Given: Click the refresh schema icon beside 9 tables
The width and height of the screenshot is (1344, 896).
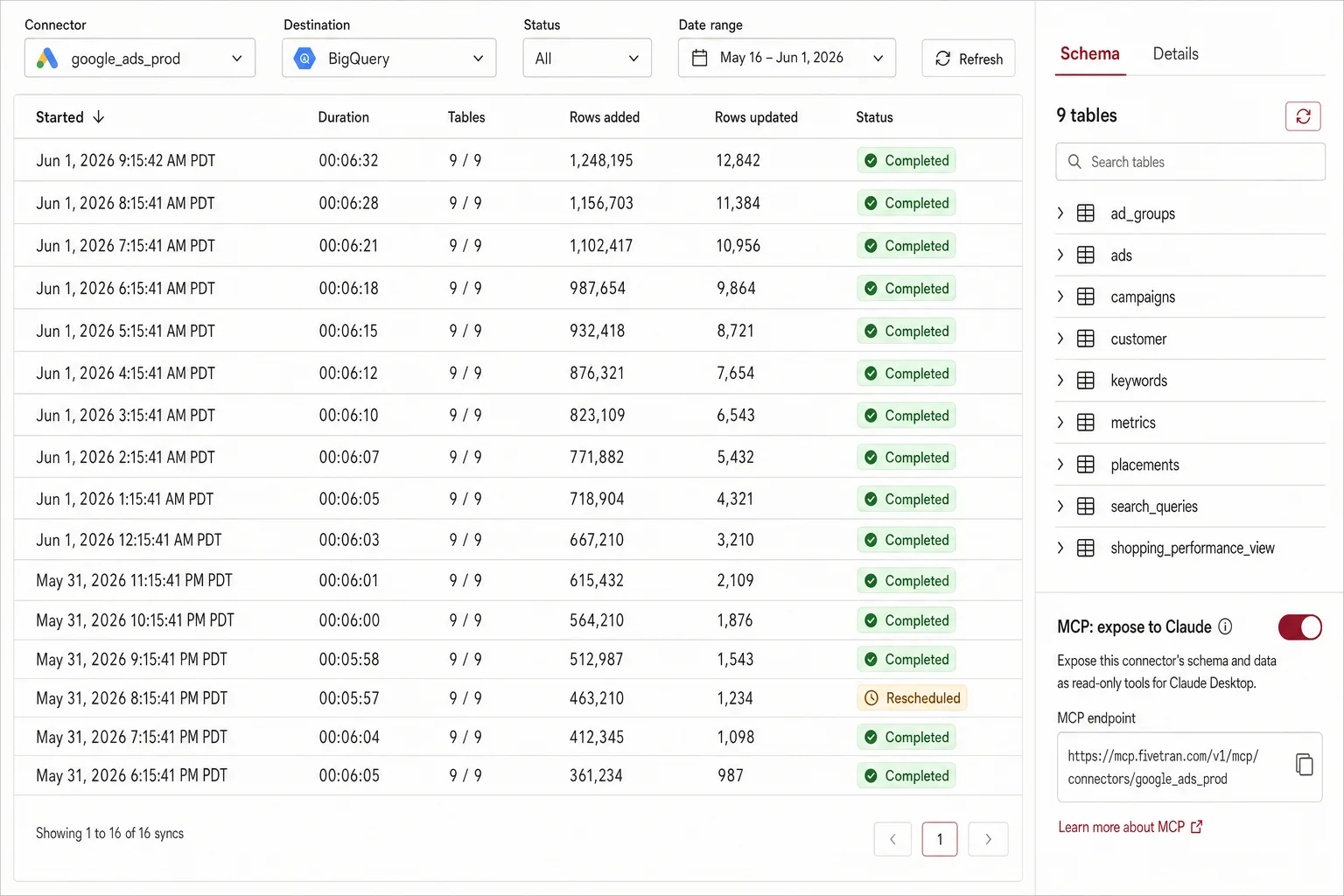Looking at the screenshot, I should pos(1303,115).
